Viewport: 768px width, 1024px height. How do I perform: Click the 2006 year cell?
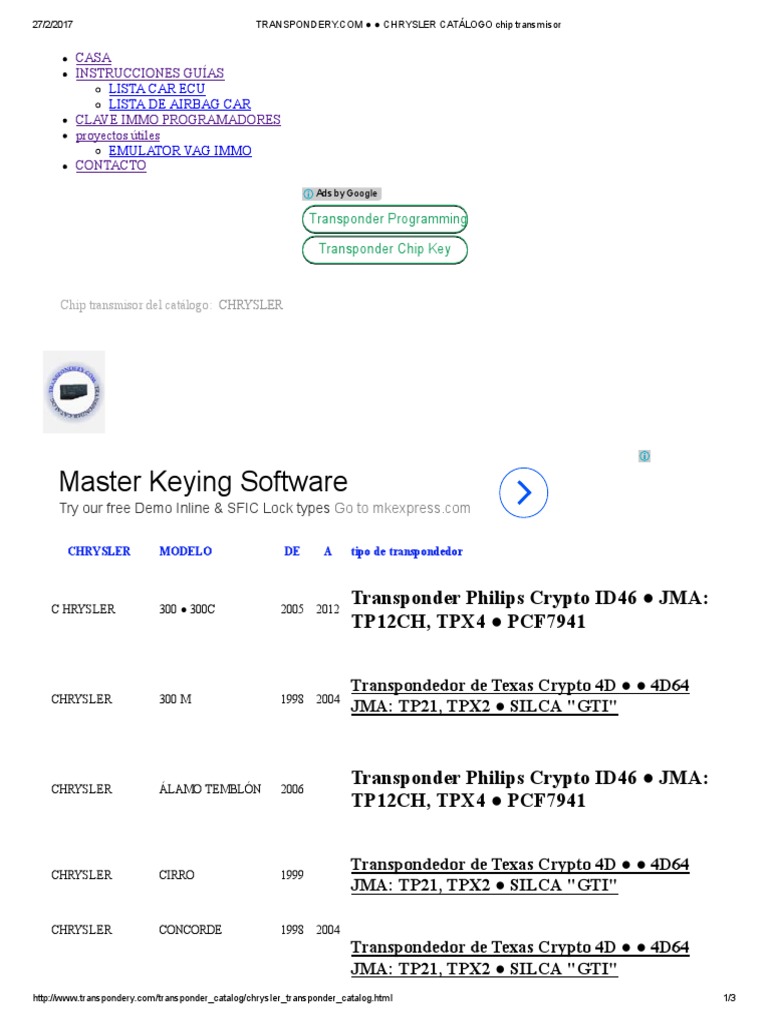point(292,789)
